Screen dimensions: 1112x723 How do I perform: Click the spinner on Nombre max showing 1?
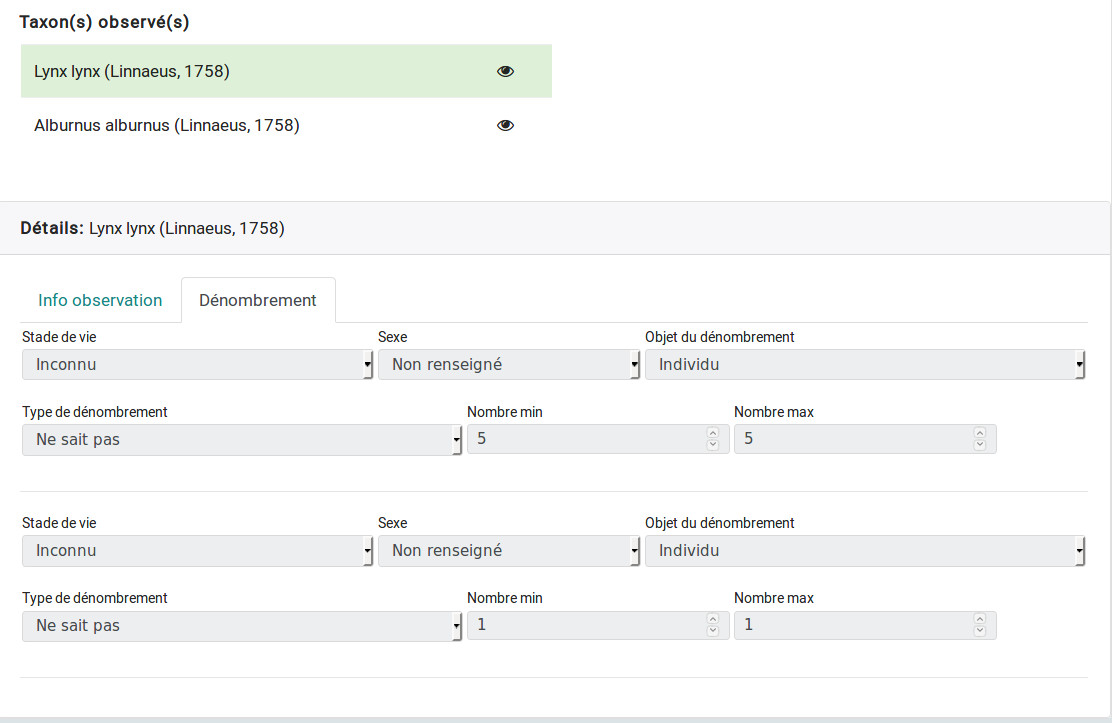(979, 624)
